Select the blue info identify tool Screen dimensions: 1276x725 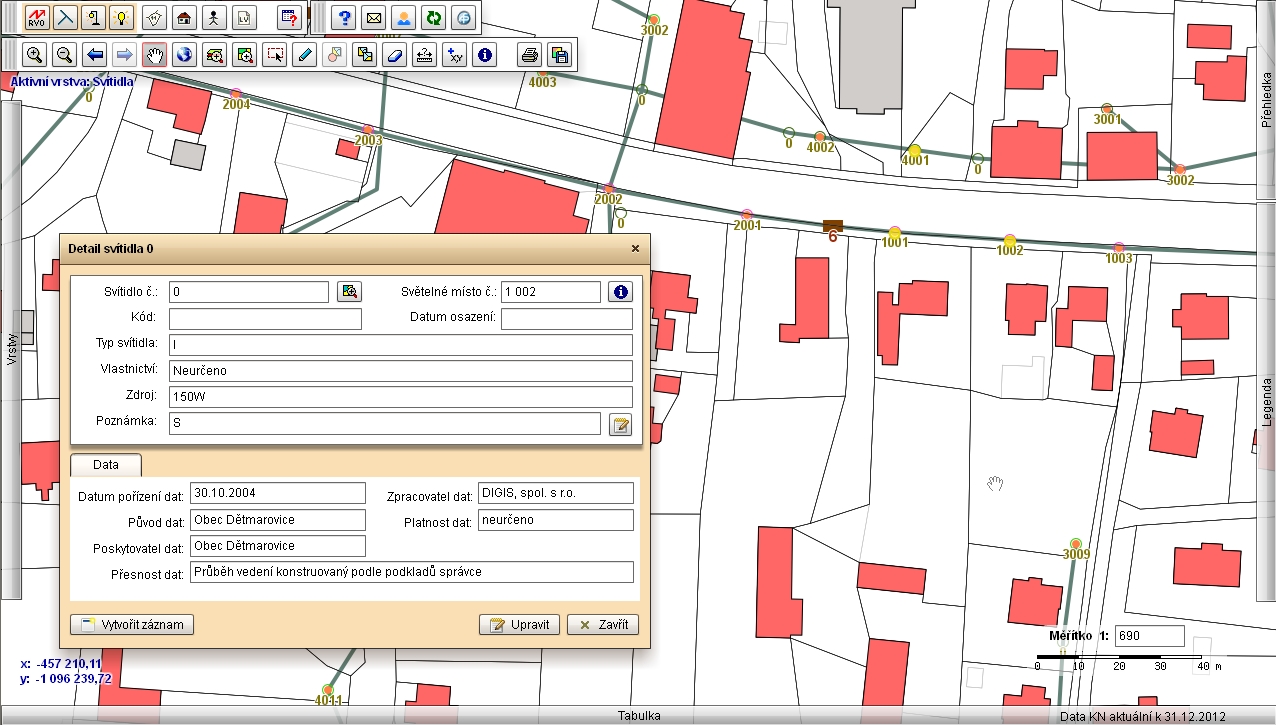[486, 55]
